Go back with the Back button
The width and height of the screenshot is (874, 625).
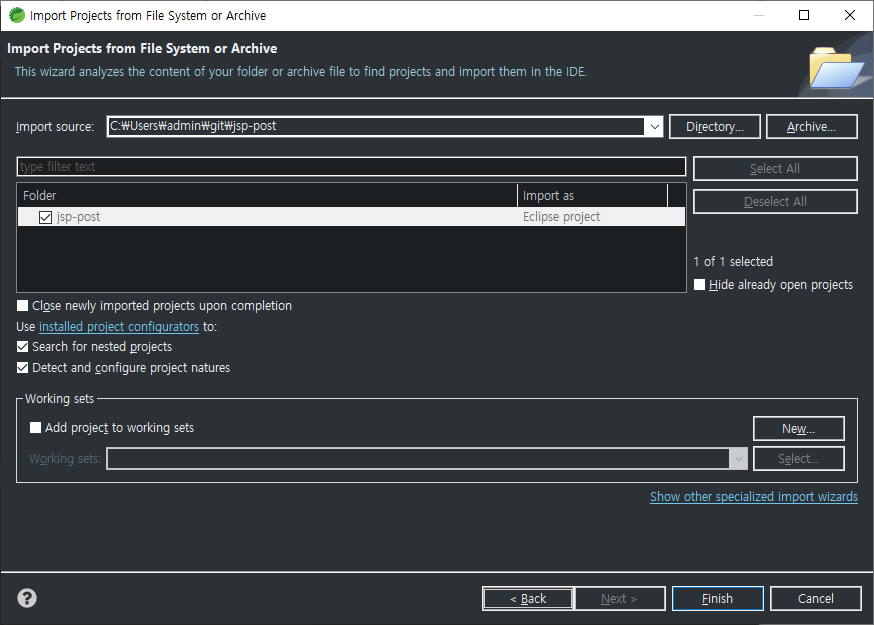coord(527,599)
